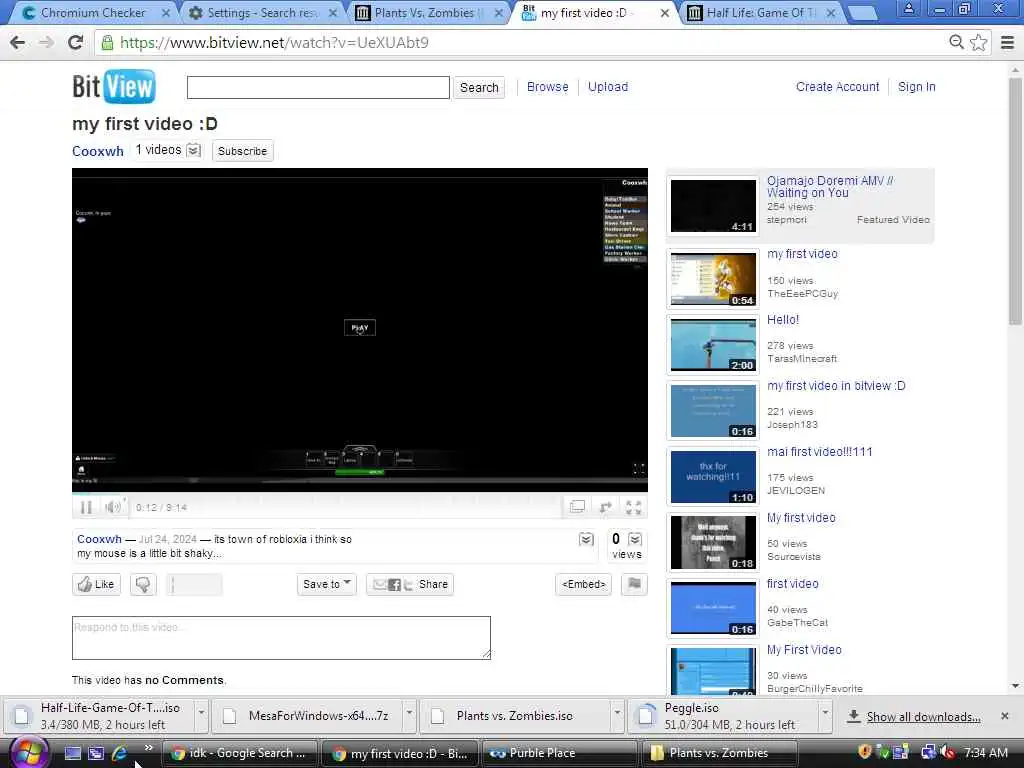1024x768 pixels.
Task: Switch to widescreen player mode icon
Action: pyautogui.click(x=577, y=507)
